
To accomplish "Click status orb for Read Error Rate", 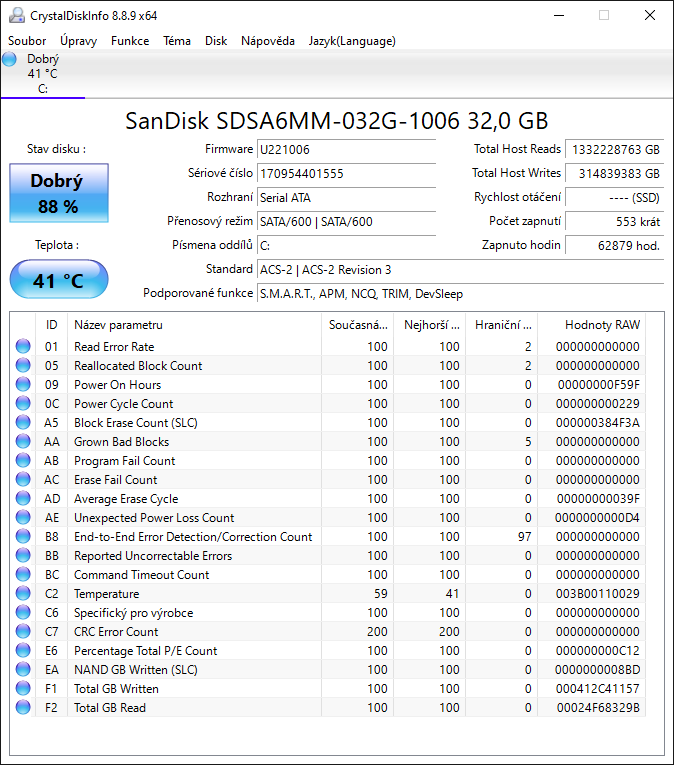I will coord(23,347).
